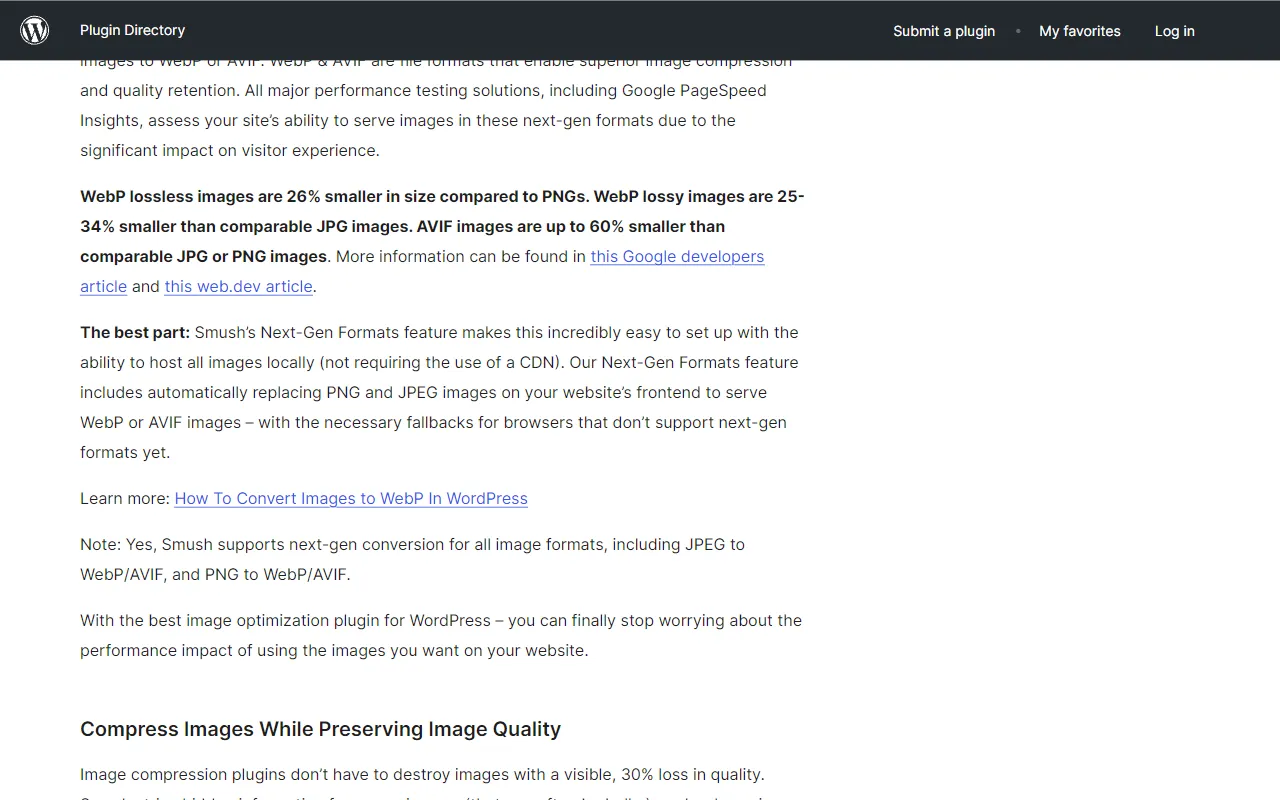Image resolution: width=1280 pixels, height=800 pixels.
Task: Open the "this web.dev article" link
Action: [238, 287]
